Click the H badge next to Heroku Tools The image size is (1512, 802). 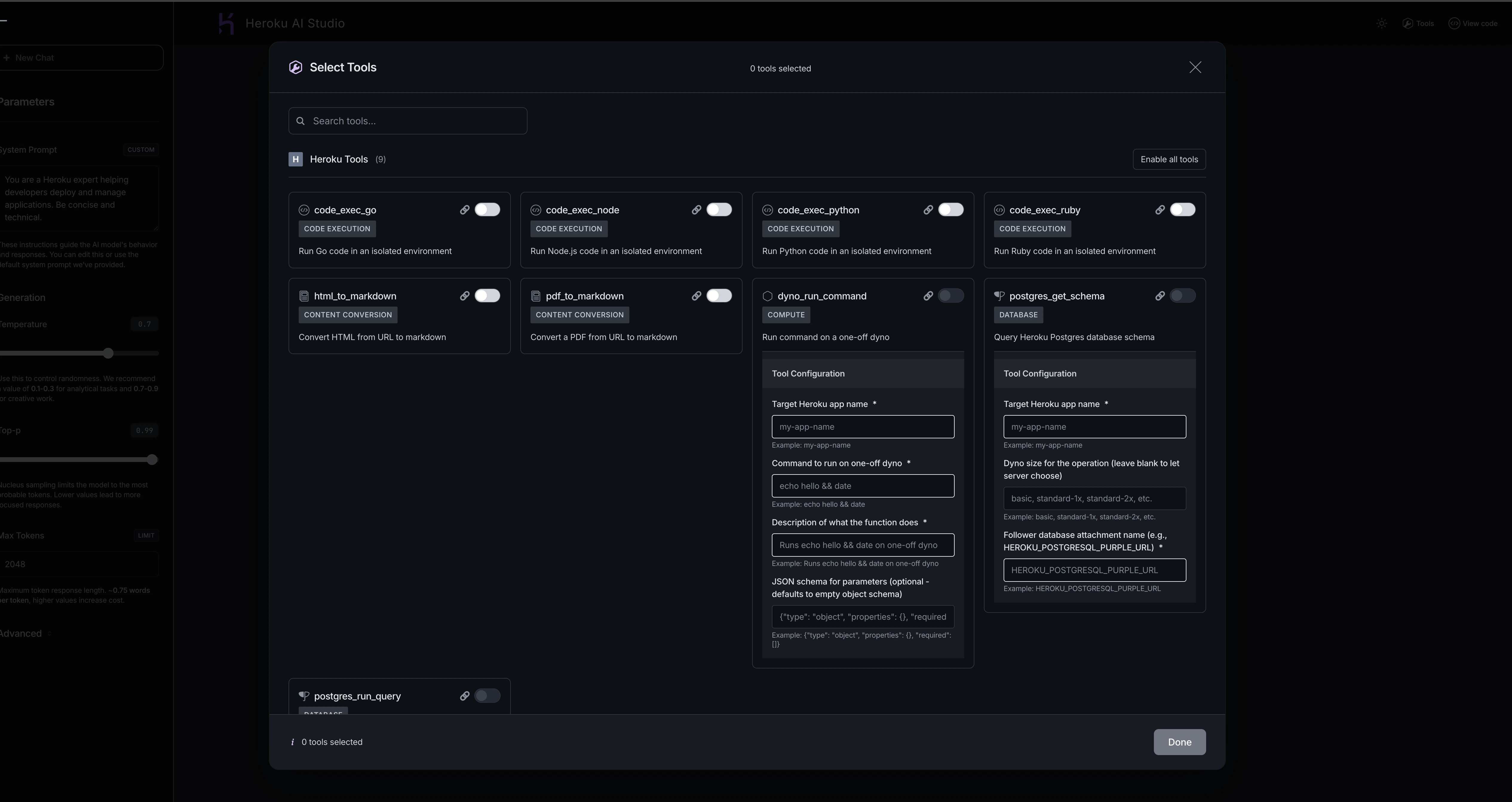(295, 159)
